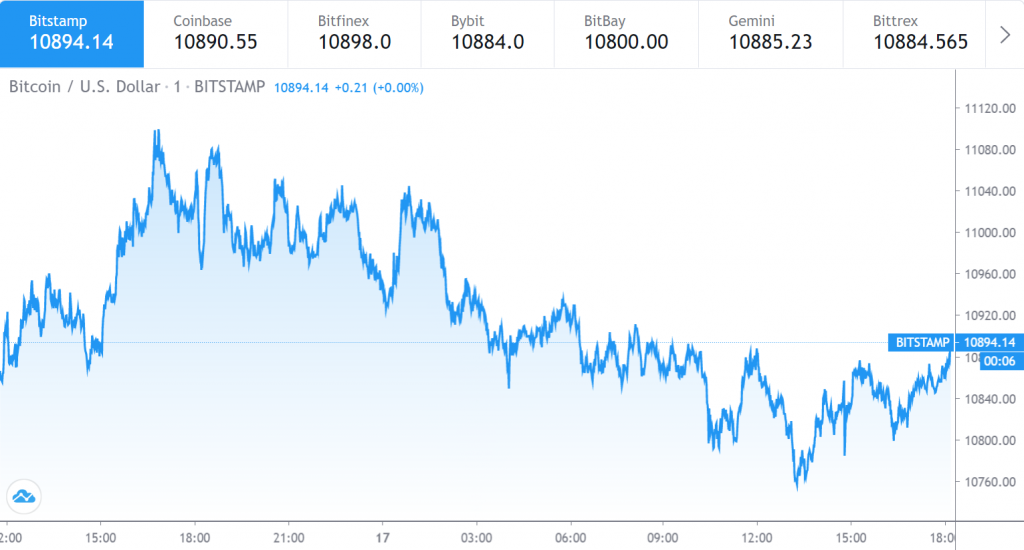Click the Bitcoin / U.S. Dollar symbol title
Image resolution: width=1024 pixels, height=550 pixels.
tap(84, 87)
